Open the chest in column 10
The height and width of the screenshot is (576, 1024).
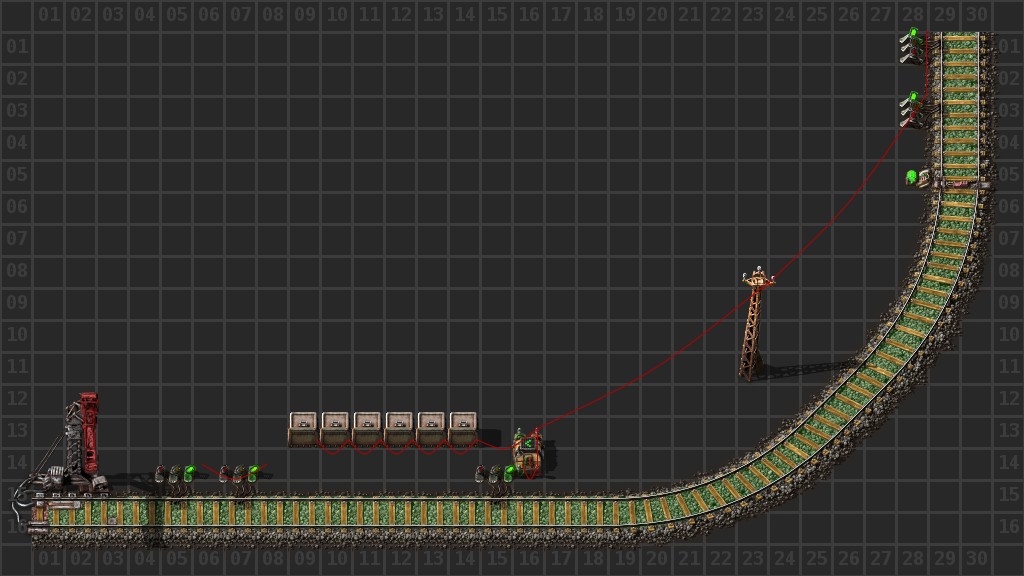pos(335,428)
